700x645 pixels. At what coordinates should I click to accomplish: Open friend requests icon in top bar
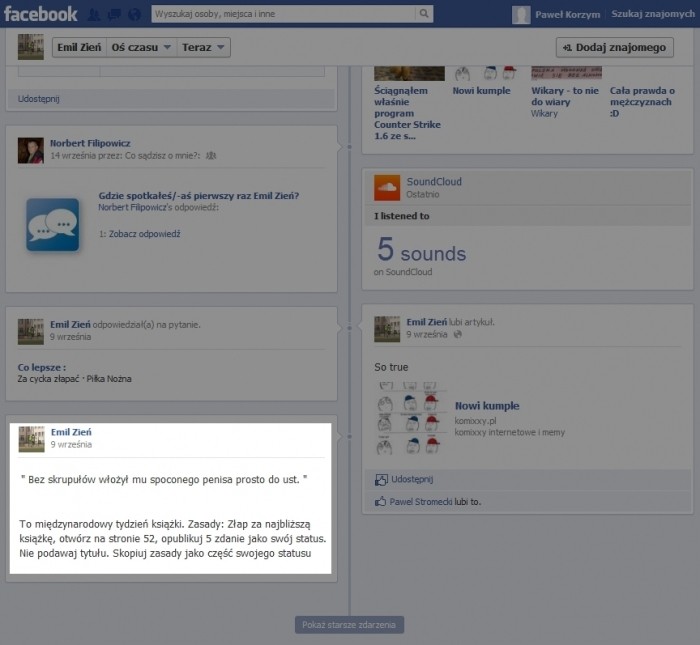point(94,15)
